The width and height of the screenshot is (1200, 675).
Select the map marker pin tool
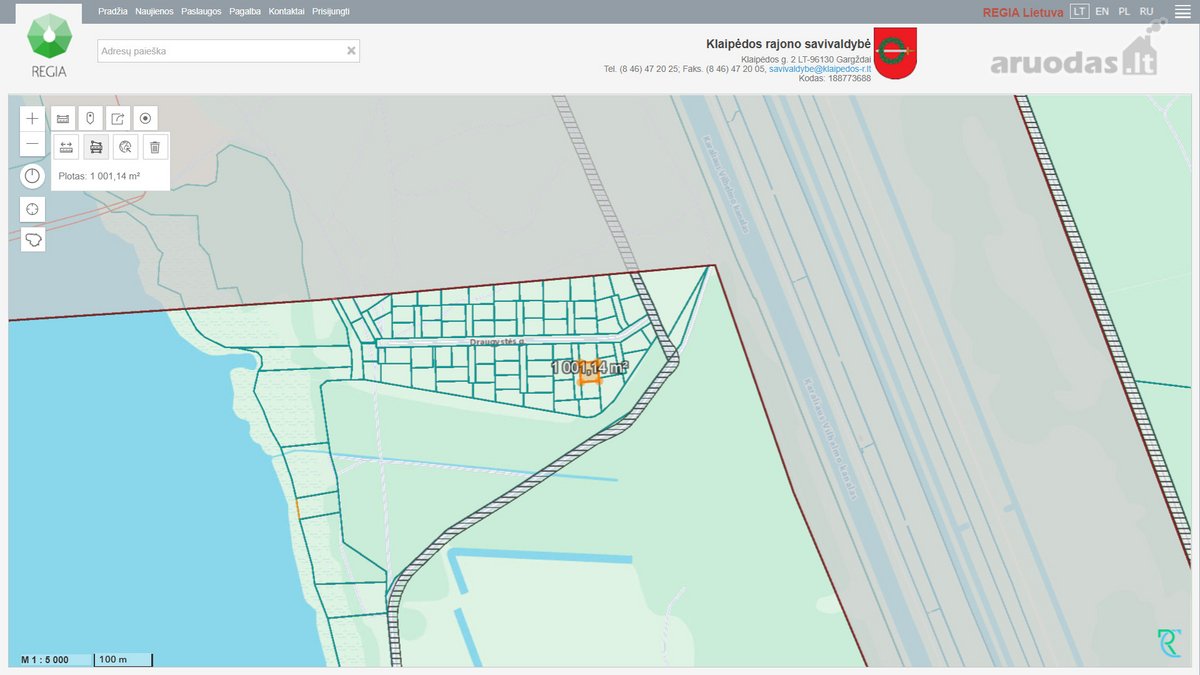[90, 118]
